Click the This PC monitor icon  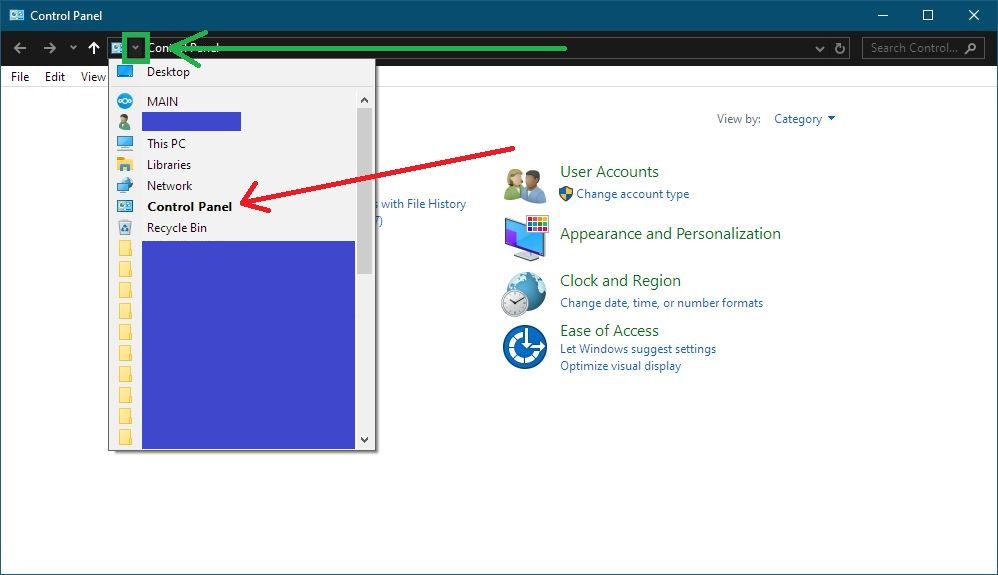pyautogui.click(x=125, y=143)
